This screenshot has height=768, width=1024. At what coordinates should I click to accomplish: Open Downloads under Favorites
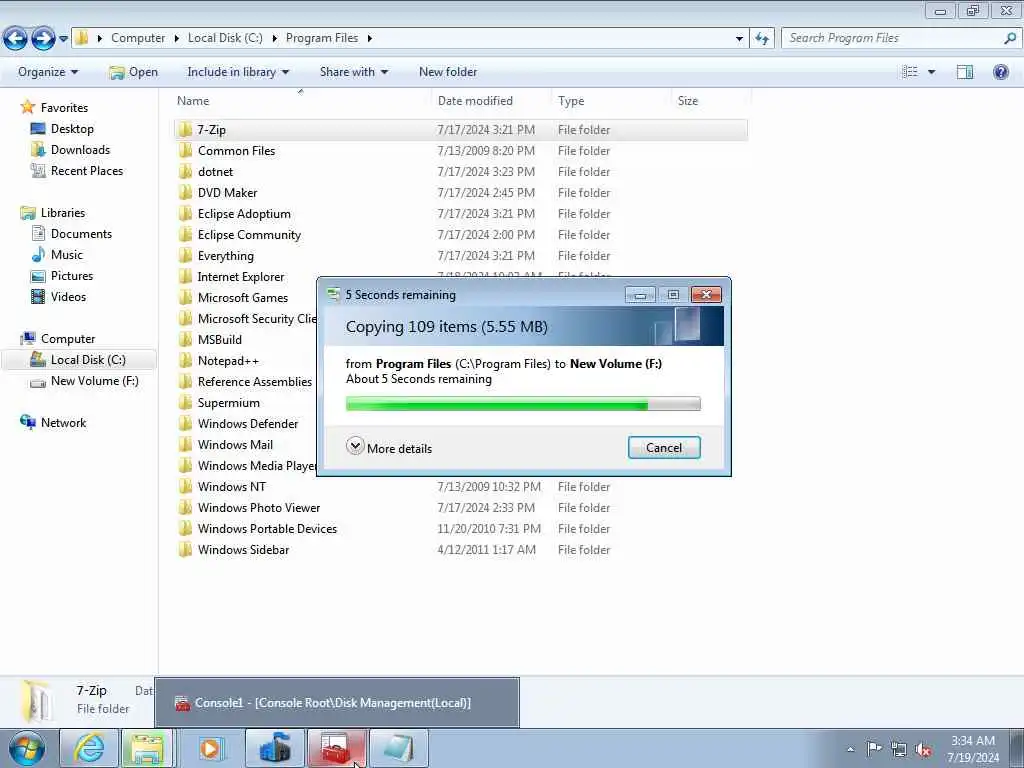(x=80, y=150)
